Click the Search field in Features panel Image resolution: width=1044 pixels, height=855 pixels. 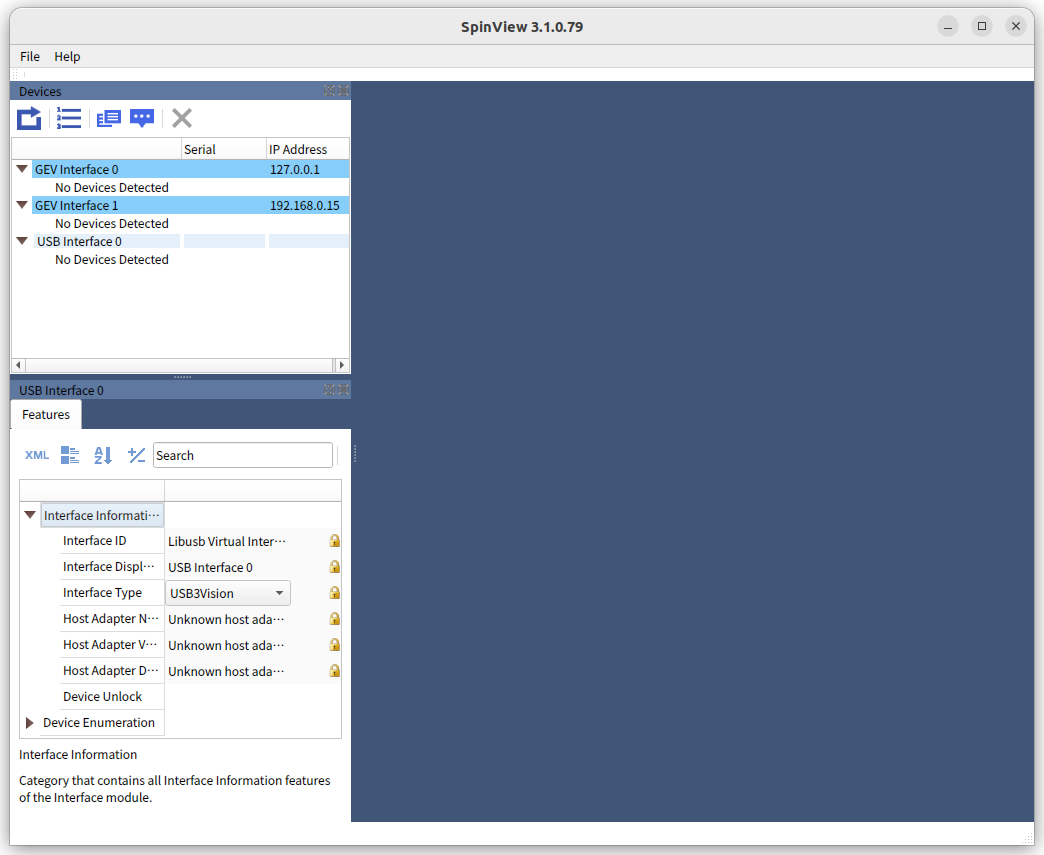click(x=243, y=456)
